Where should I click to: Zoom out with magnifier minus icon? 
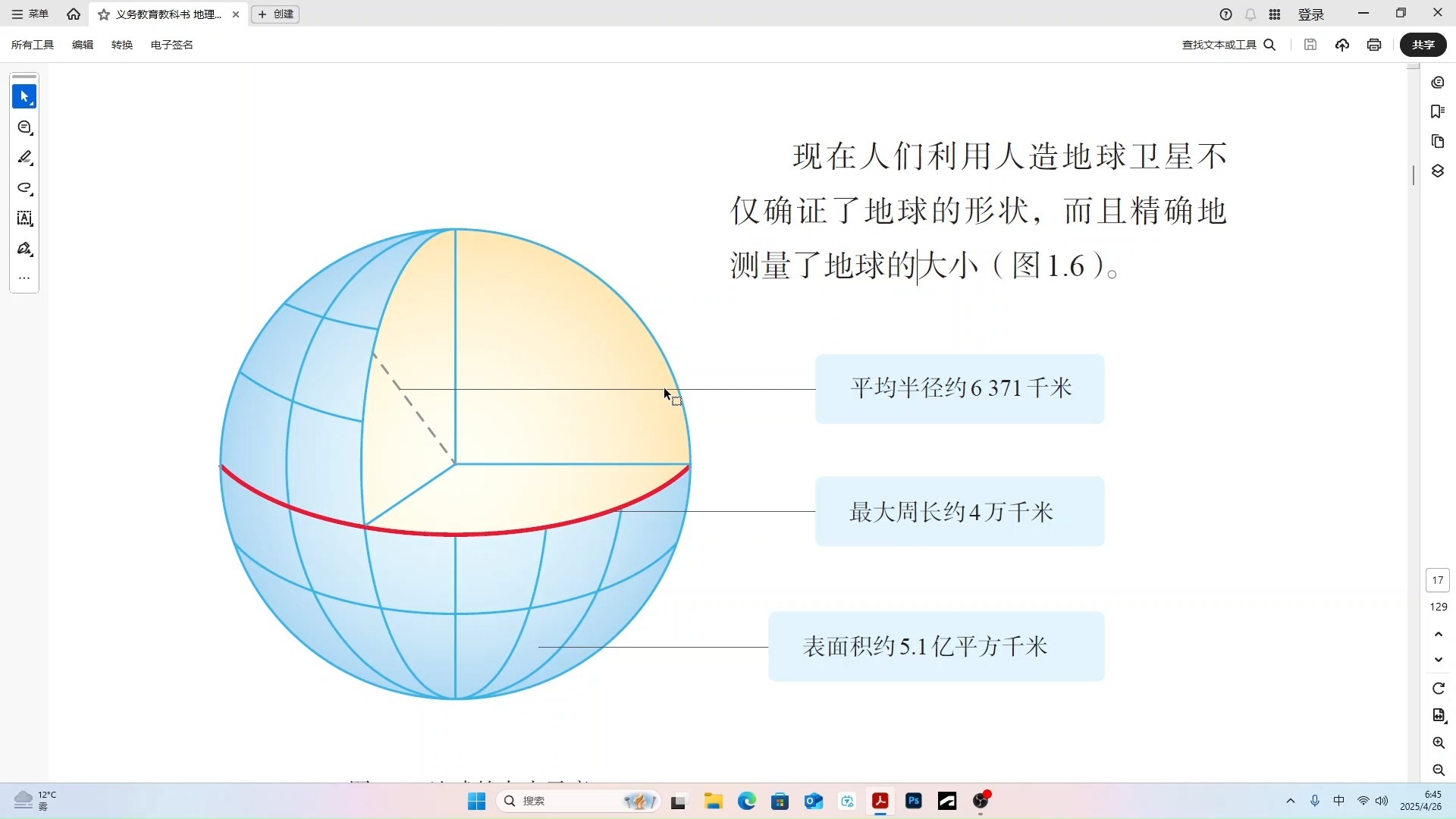[x=1439, y=770]
